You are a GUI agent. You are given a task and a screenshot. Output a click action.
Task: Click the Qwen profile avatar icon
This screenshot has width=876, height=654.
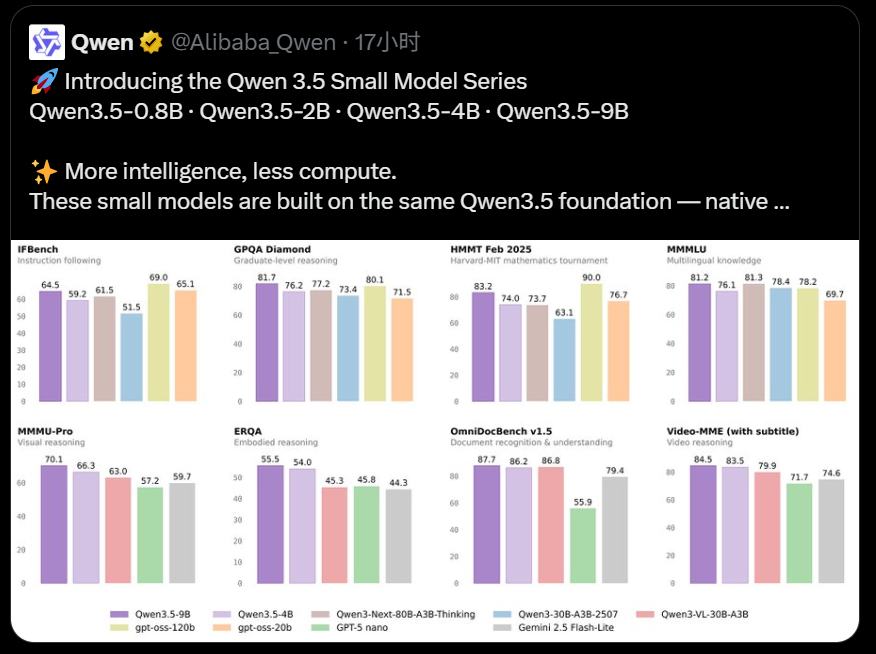click(47, 43)
